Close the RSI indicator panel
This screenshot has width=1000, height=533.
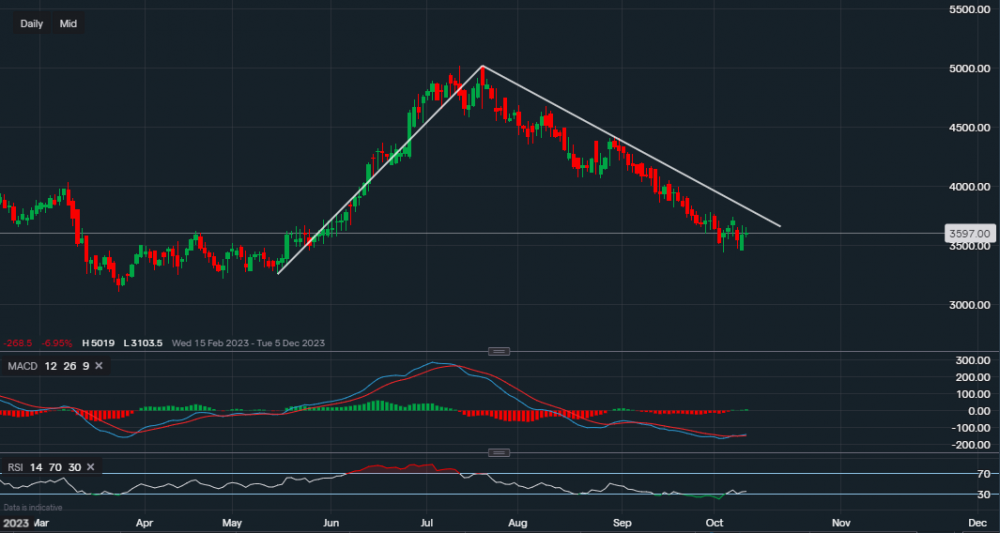tap(91, 467)
